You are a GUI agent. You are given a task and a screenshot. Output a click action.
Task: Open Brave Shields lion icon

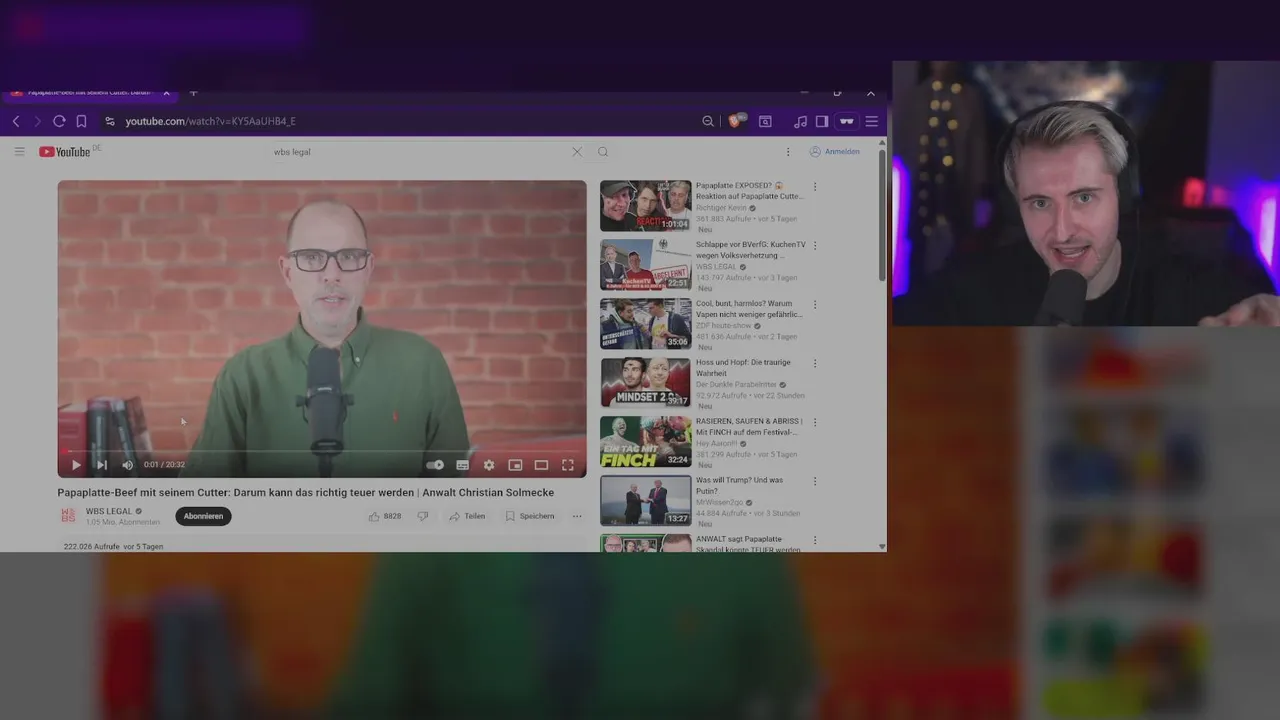click(737, 121)
